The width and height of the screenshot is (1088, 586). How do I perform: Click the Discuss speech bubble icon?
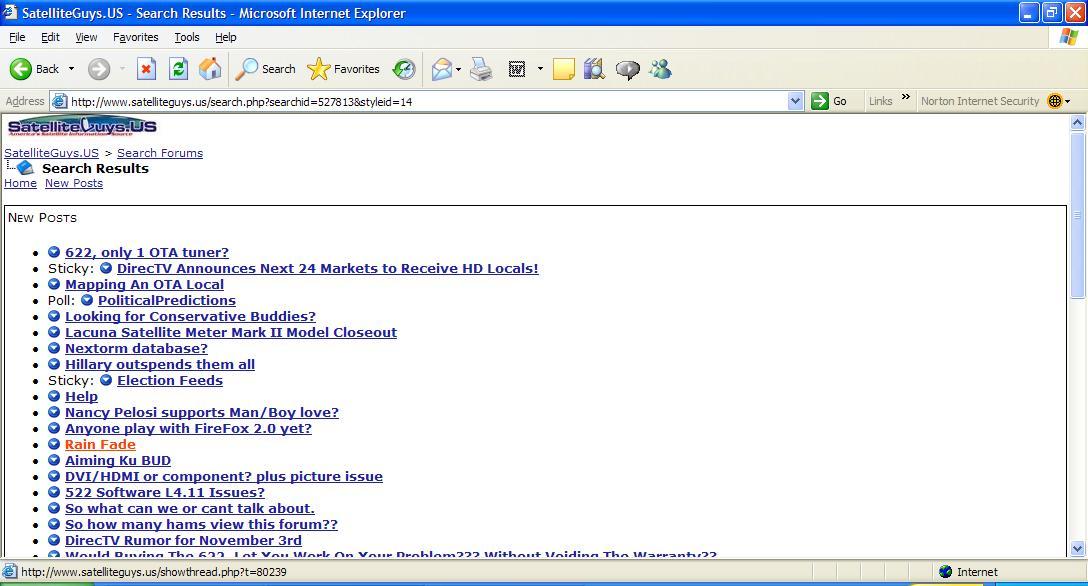[x=628, y=69]
